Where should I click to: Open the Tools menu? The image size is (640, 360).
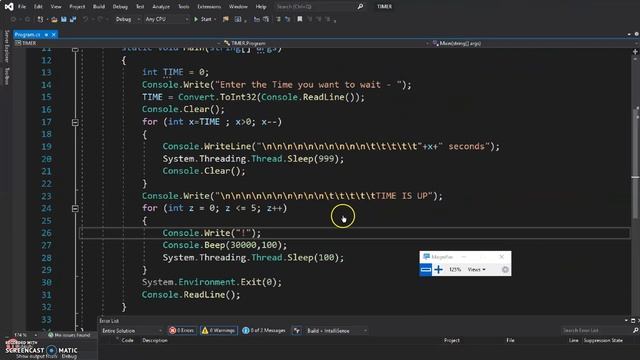[x=184, y=7]
